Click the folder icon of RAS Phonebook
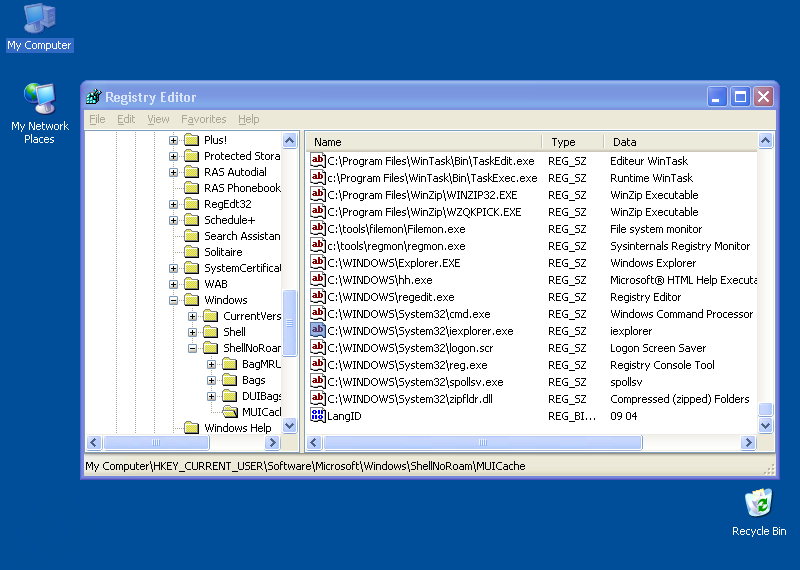This screenshot has width=800, height=570. (x=191, y=188)
